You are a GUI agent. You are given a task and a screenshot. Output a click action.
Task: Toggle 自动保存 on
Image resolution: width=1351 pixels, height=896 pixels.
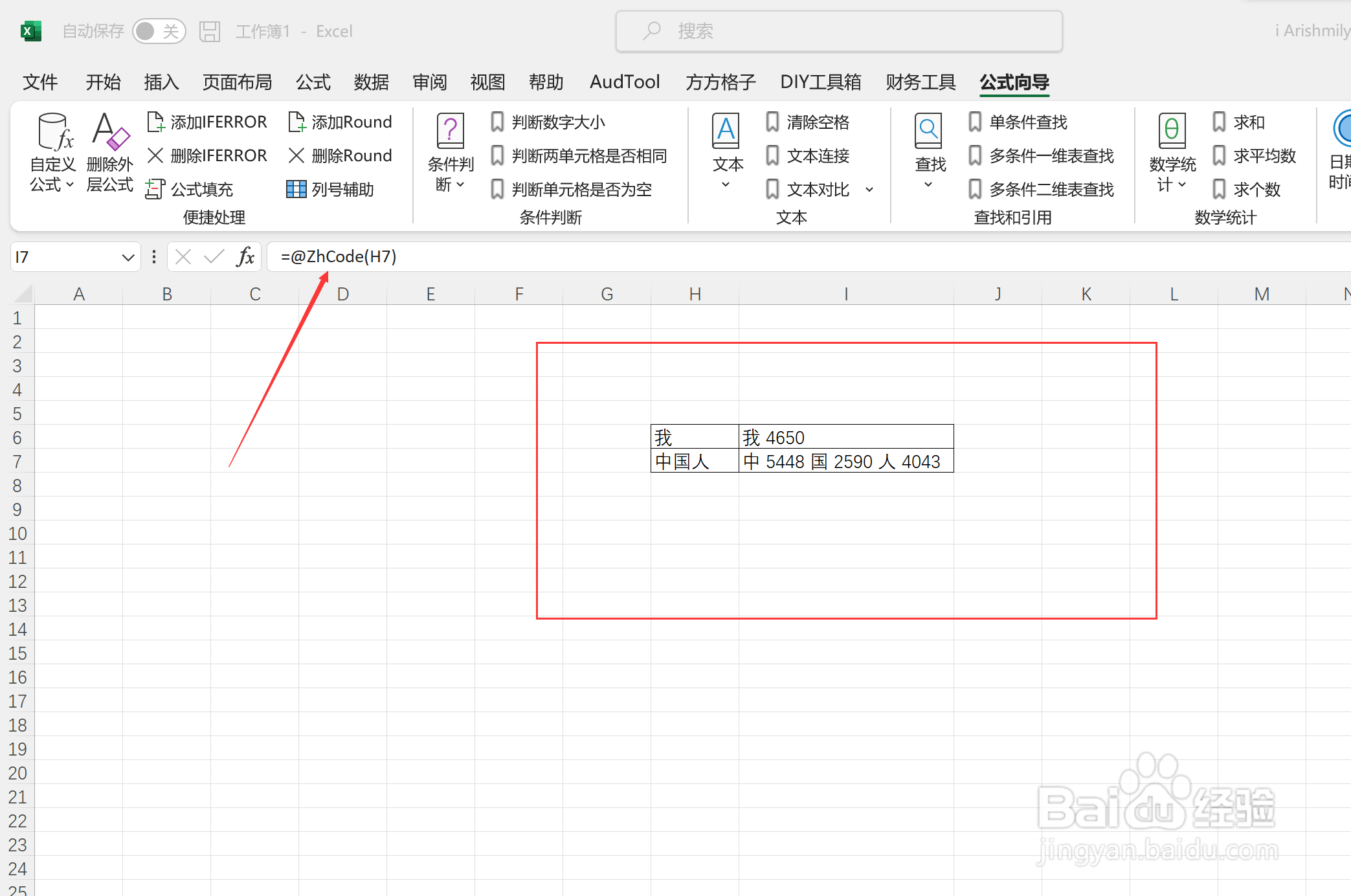[159, 30]
